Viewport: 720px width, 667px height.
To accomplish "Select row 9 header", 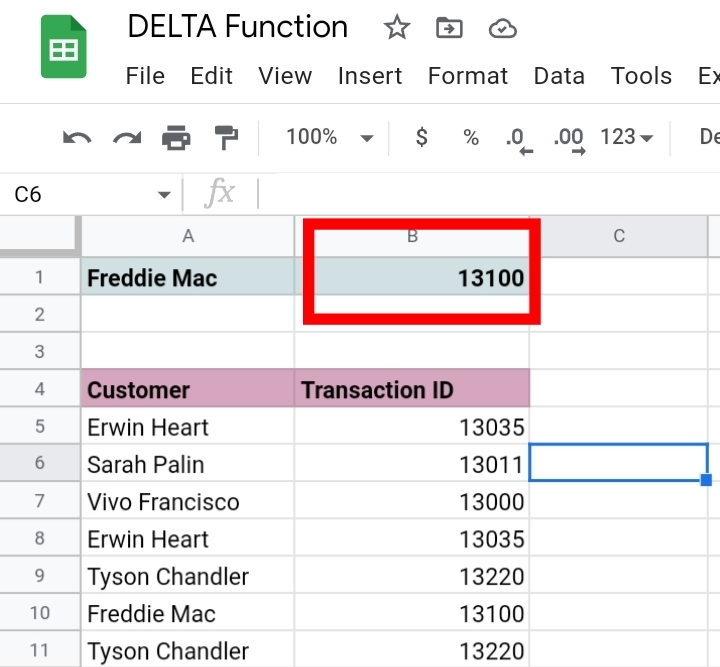I will pyautogui.click(x=39, y=575).
